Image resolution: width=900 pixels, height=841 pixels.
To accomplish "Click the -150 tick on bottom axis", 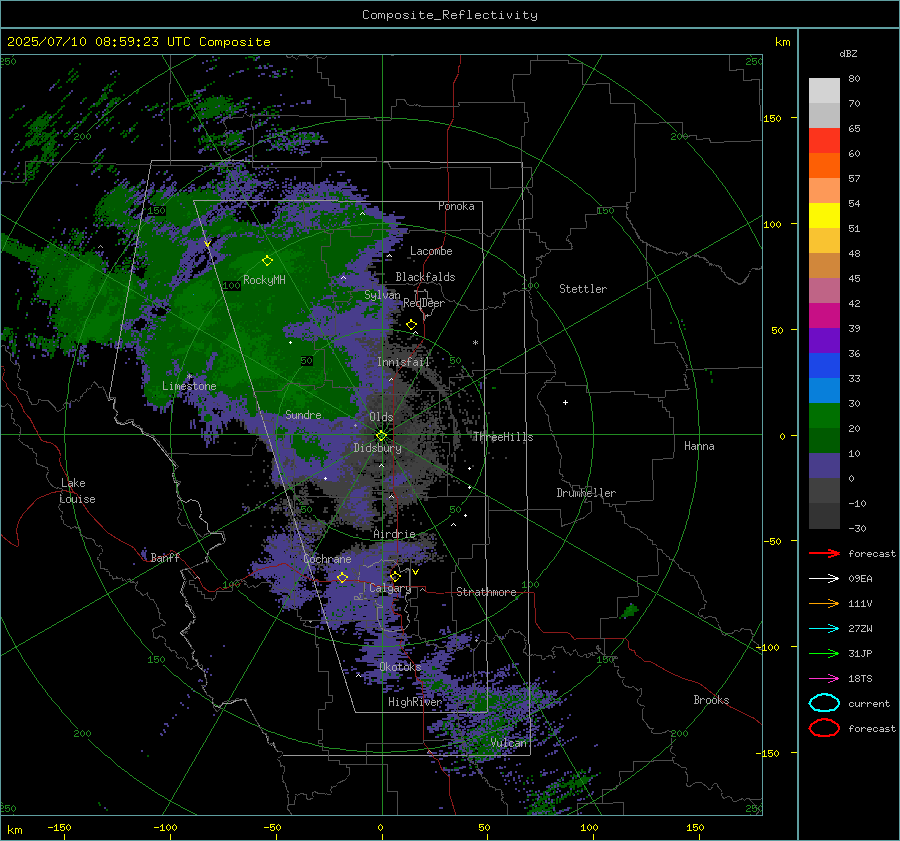I will point(59,827).
